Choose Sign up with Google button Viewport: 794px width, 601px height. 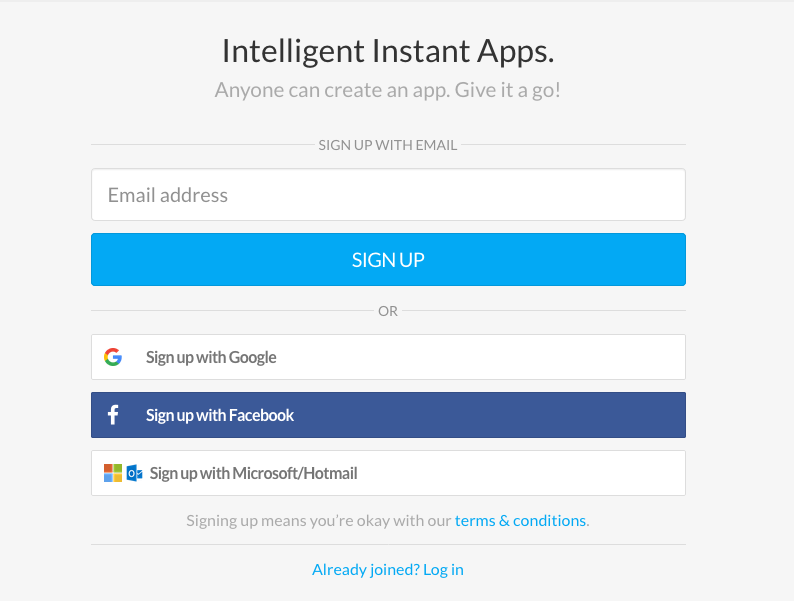(388, 357)
